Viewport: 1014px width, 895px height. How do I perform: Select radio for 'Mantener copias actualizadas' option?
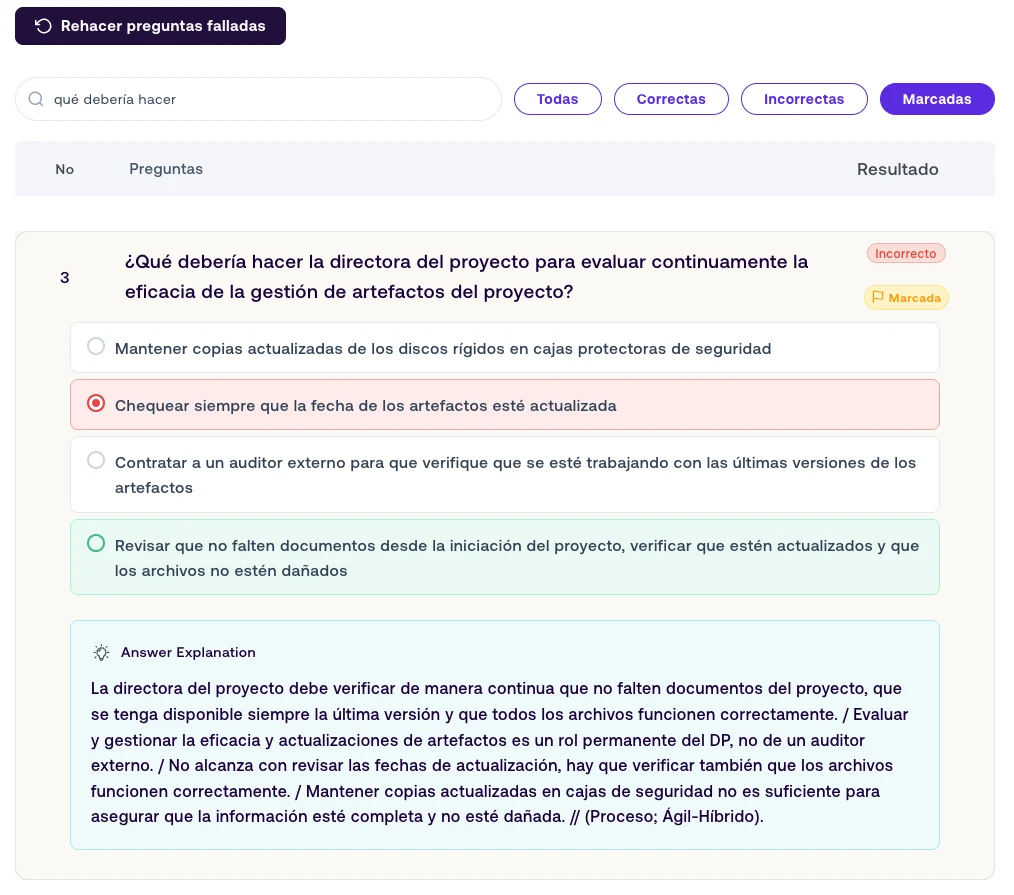point(96,346)
